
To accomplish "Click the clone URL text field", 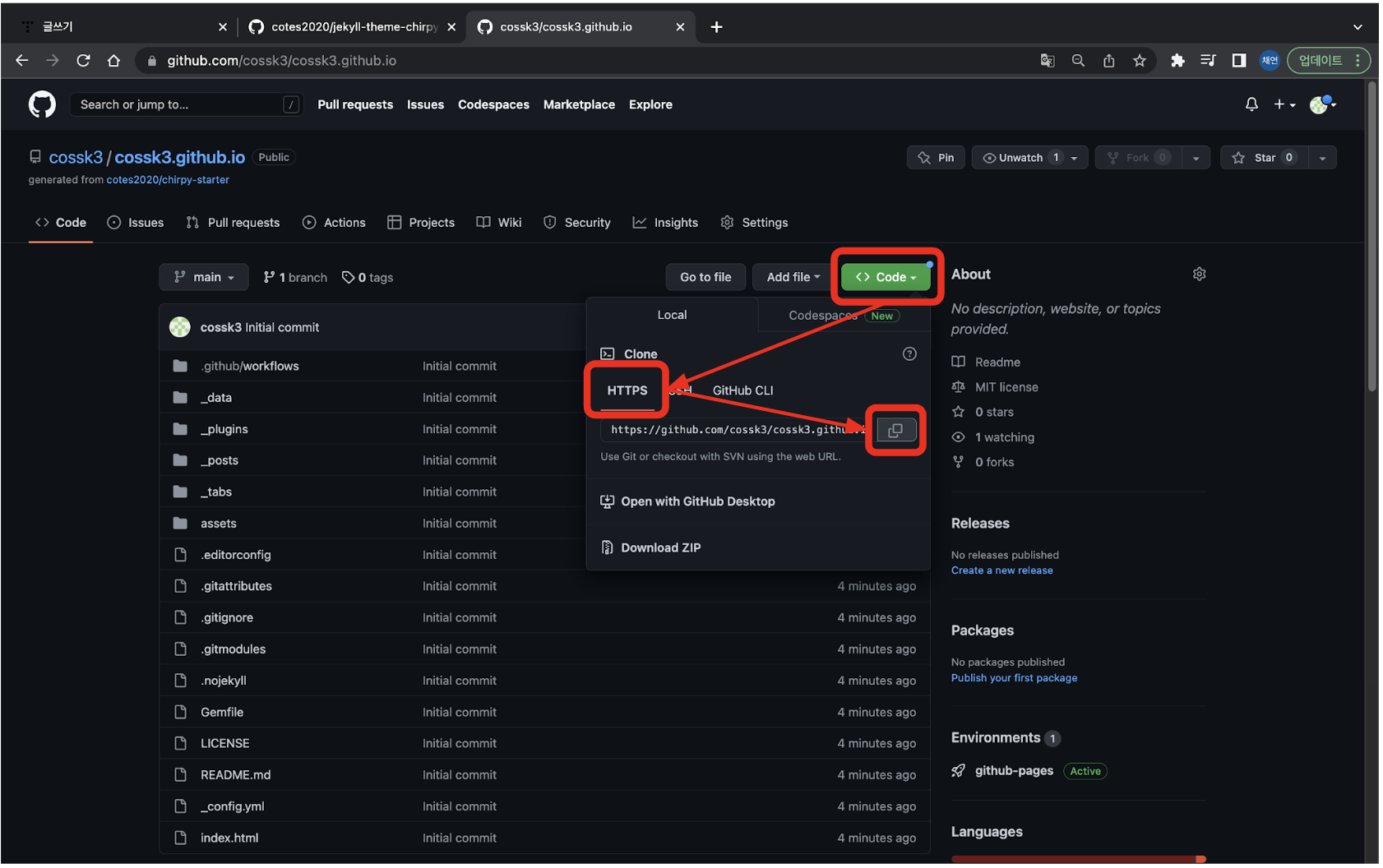I will 736,430.
